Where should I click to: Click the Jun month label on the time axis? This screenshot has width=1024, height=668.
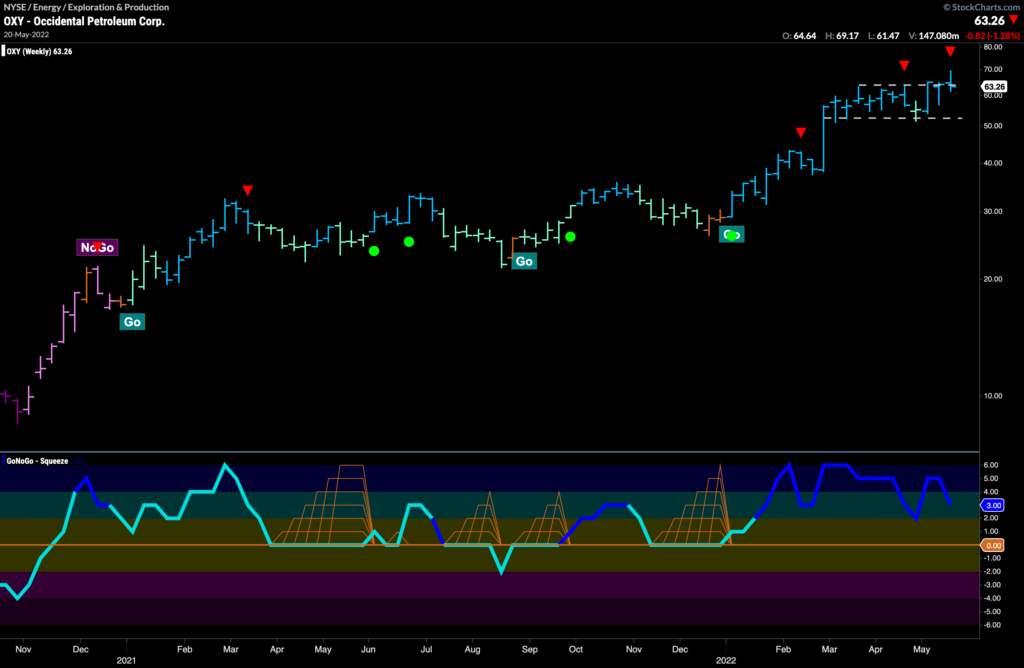click(x=368, y=649)
